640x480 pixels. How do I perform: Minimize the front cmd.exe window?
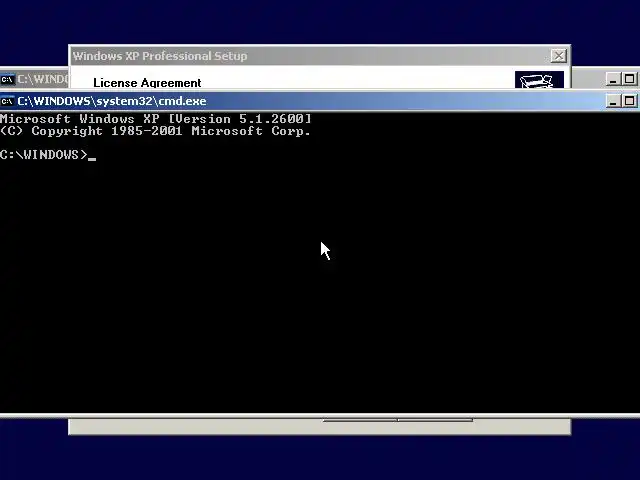point(613,101)
